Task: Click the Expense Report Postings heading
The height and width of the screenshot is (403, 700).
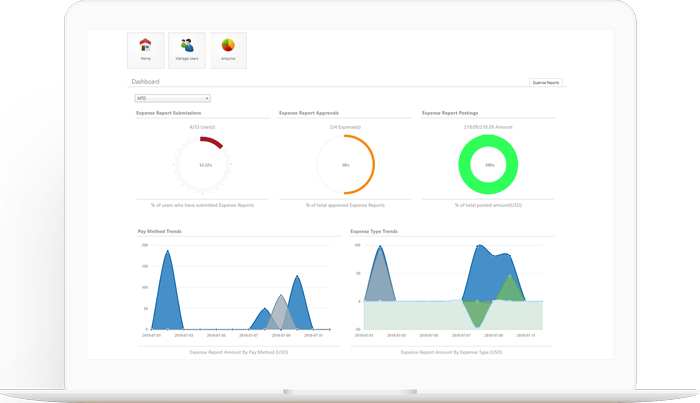Action: click(x=450, y=113)
